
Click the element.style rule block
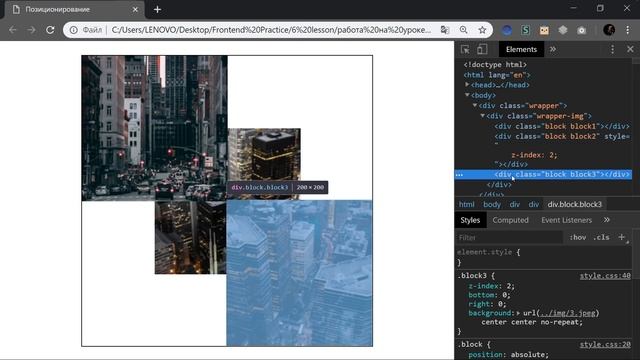click(x=543, y=257)
